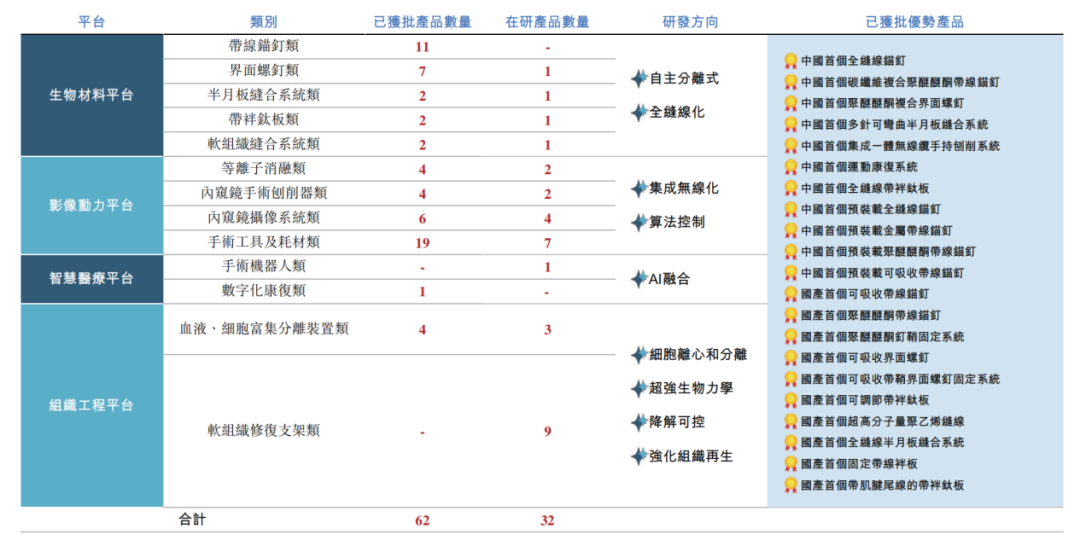This screenshot has height=546, width=1080.
Task: Click the medal icon next to 中國首個運動康復系統
Action: tap(790, 167)
